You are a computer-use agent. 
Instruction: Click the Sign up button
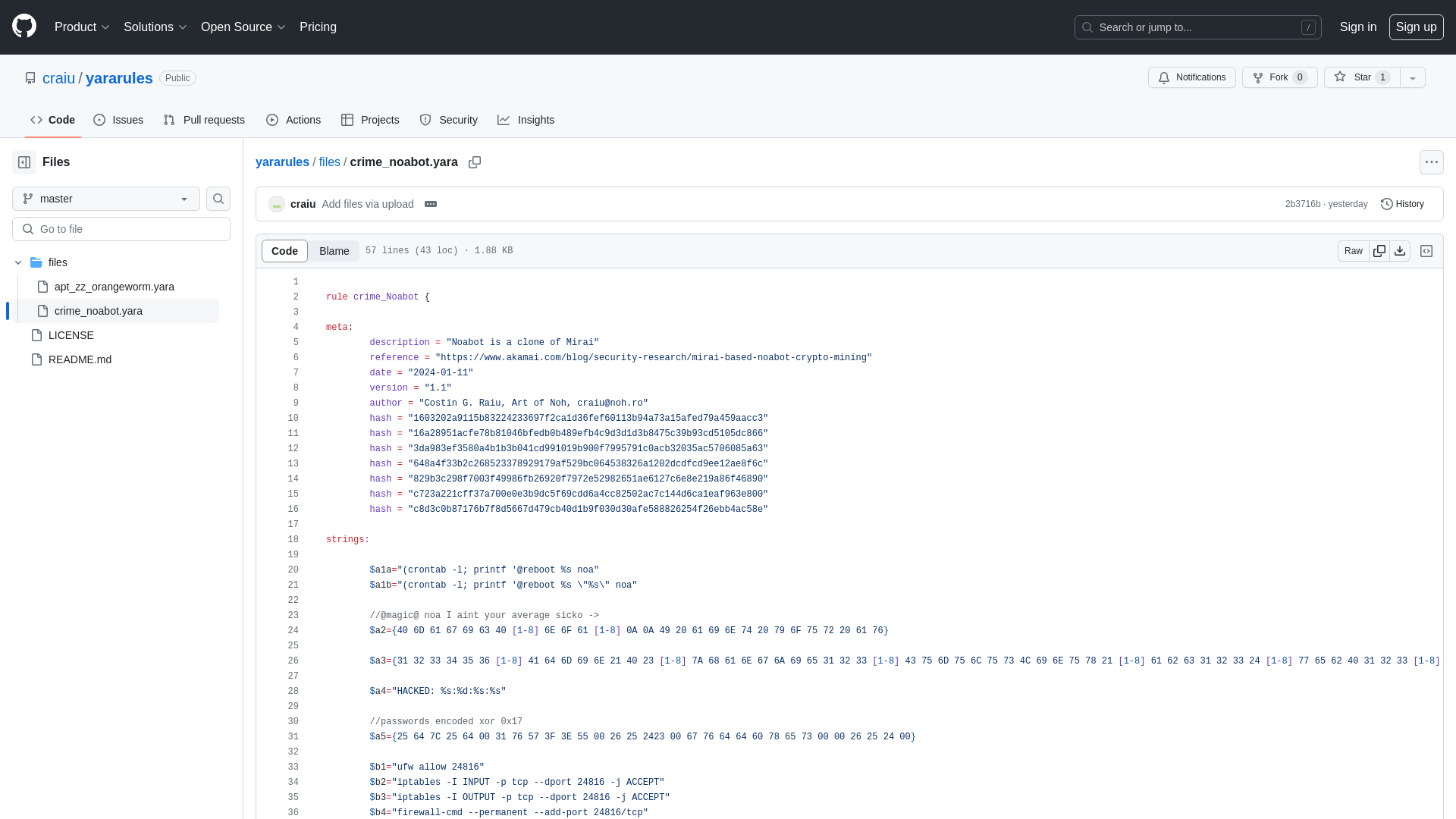pyautogui.click(x=1416, y=27)
